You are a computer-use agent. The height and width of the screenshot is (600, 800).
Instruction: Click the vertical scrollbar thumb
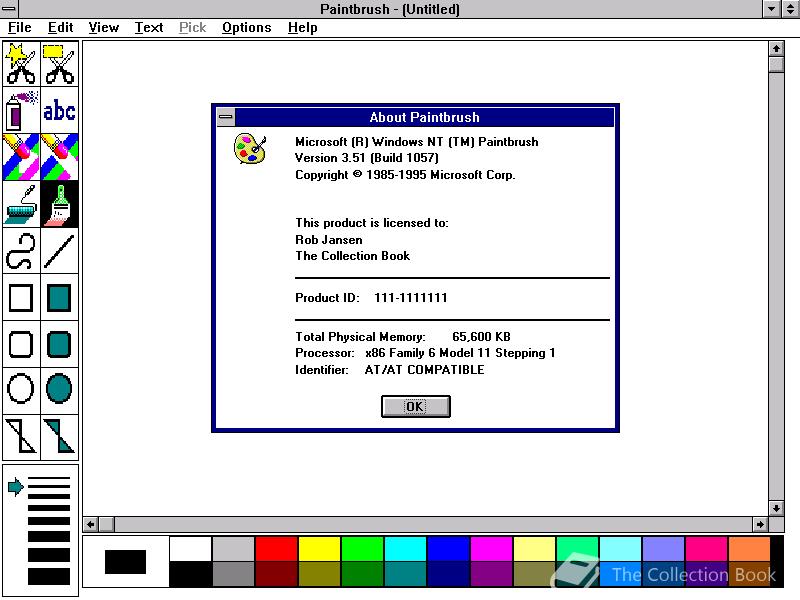tap(776, 64)
